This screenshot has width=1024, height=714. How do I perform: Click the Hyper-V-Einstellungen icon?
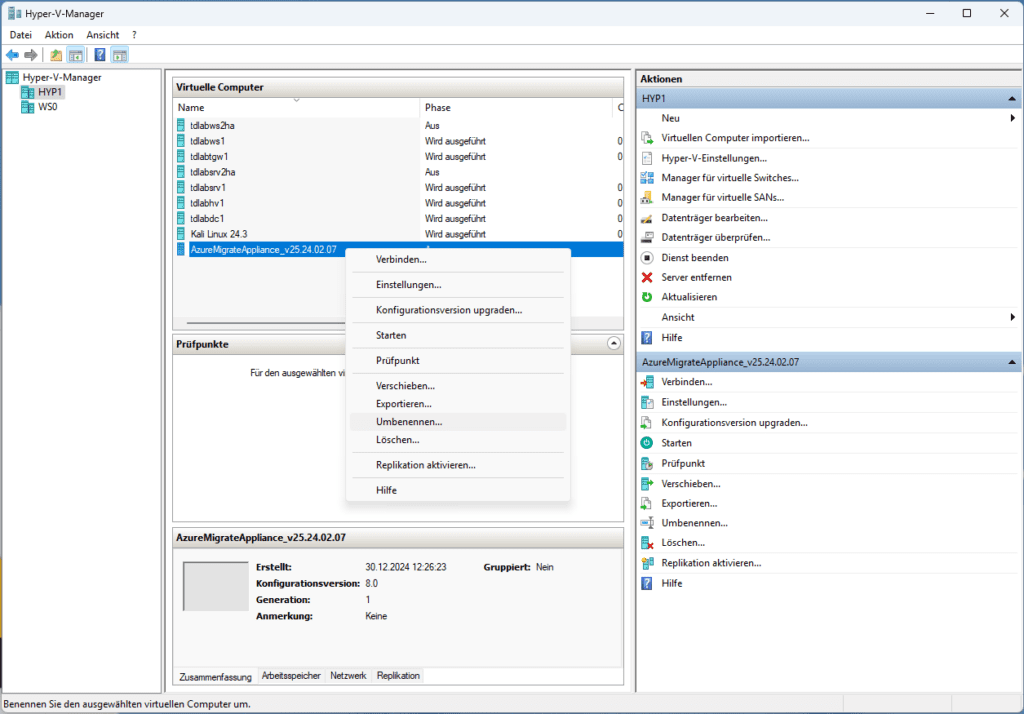point(647,158)
